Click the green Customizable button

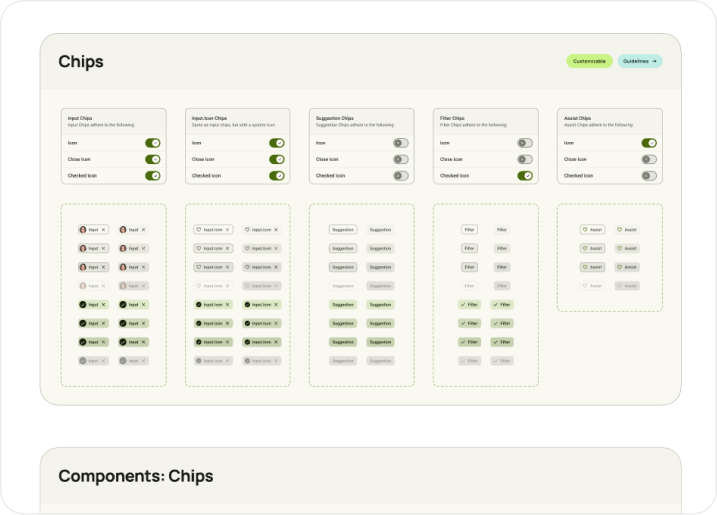coord(589,61)
